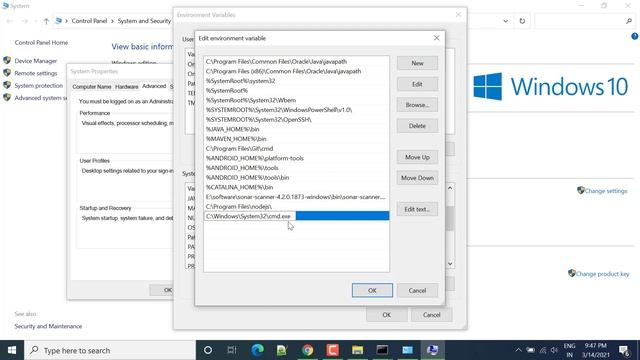Click New in Edit environment variable dialog
The height and width of the screenshot is (360, 640).
(x=417, y=63)
